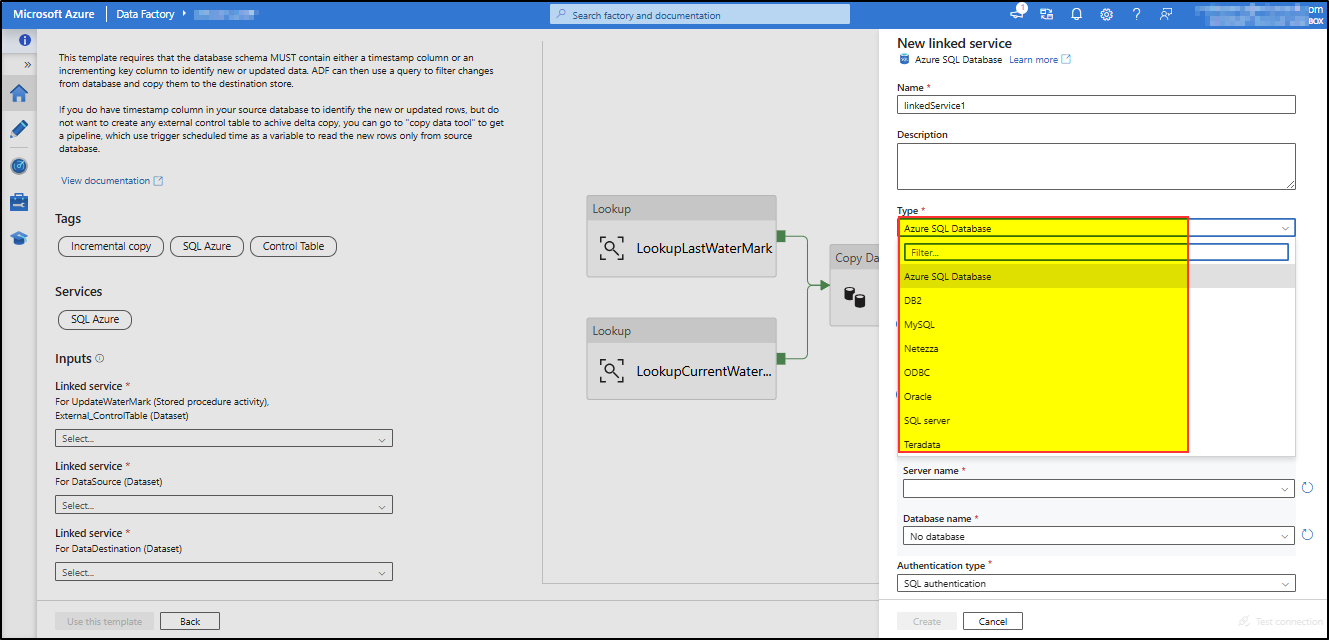Open the Manage toolbox hub
This screenshot has width=1329, height=640.
click(x=18, y=202)
